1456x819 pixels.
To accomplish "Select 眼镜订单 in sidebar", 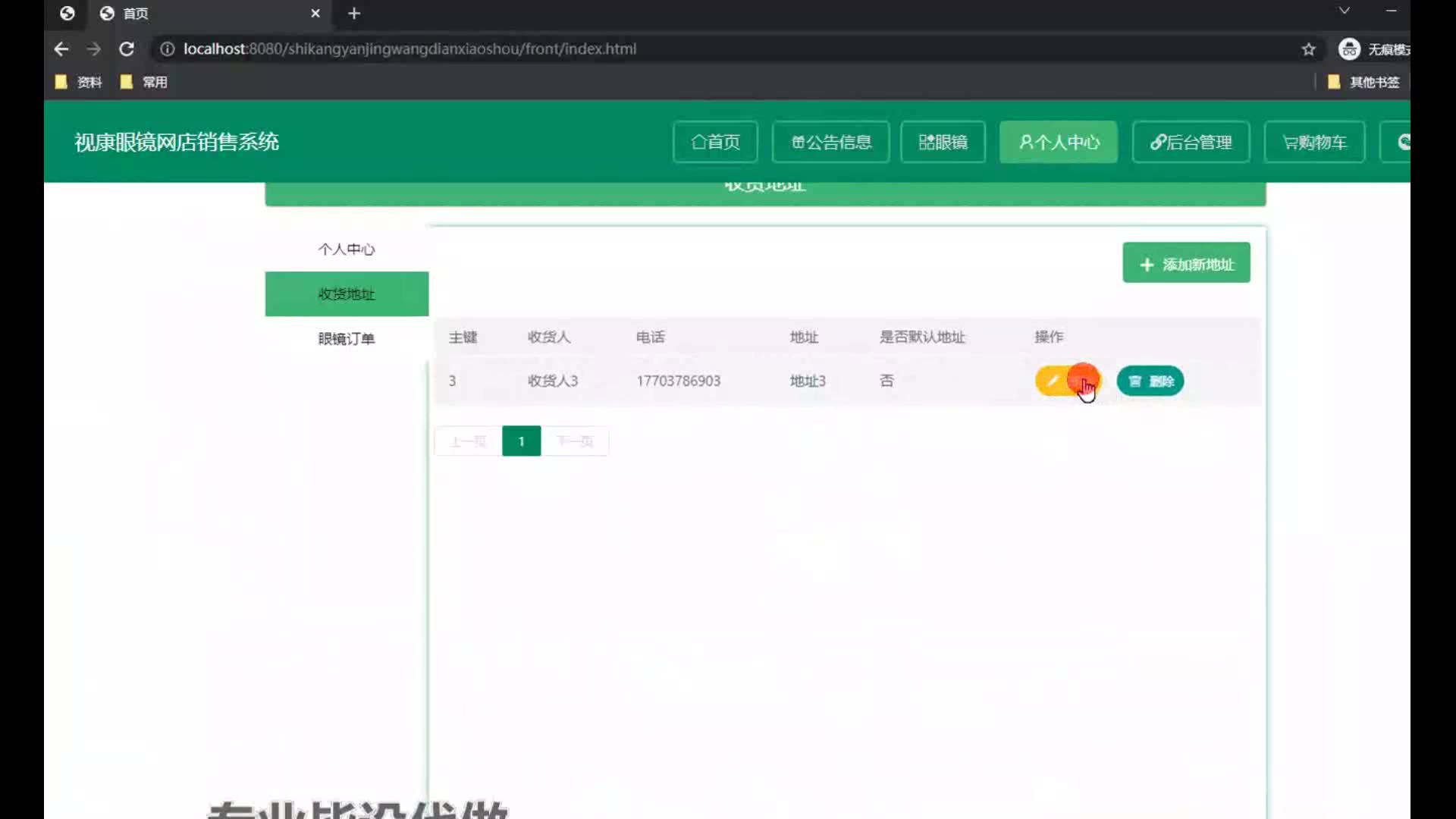I will click(347, 339).
